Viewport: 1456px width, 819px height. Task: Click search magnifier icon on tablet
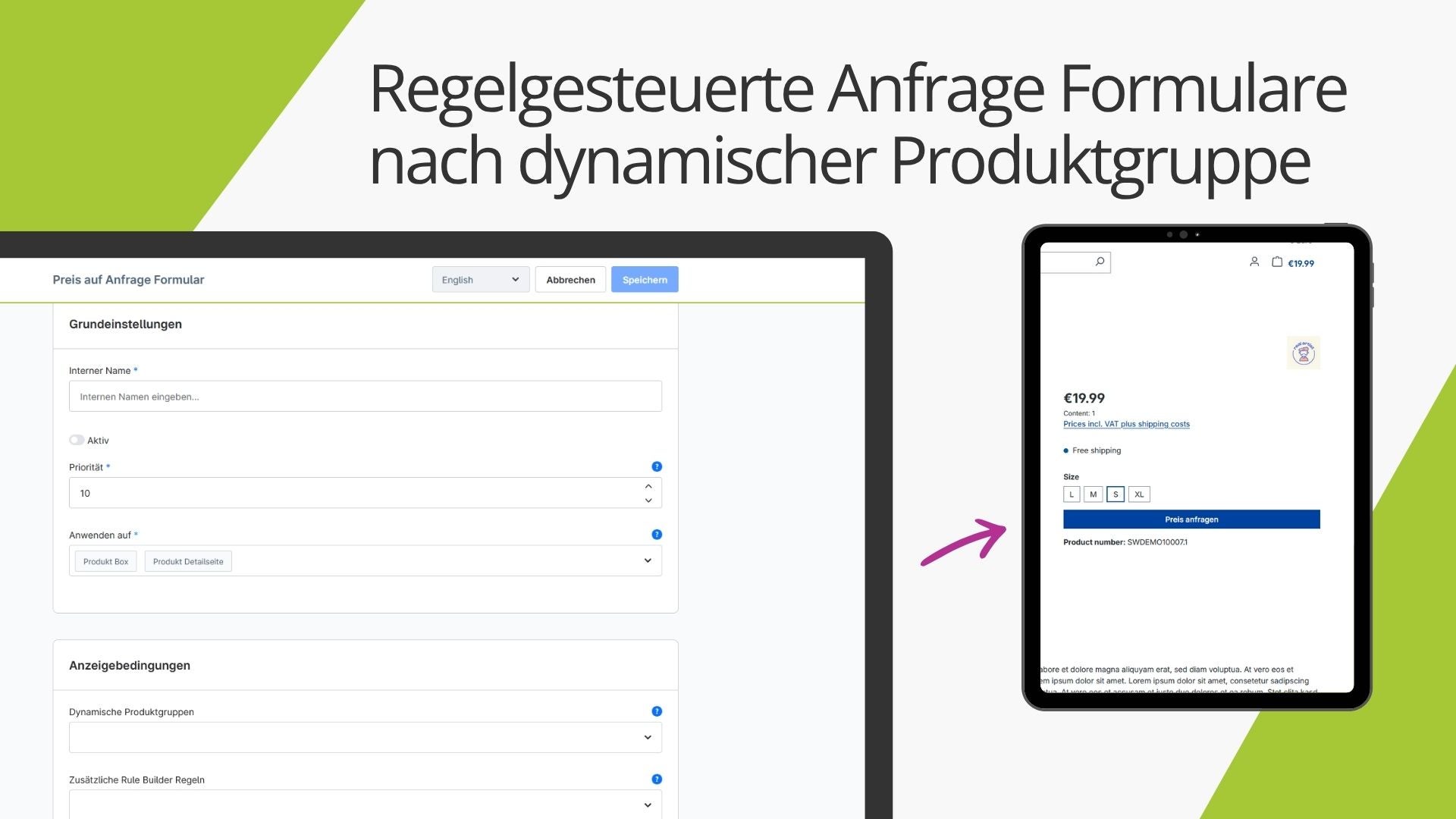pyautogui.click(x=1100, y=262)
